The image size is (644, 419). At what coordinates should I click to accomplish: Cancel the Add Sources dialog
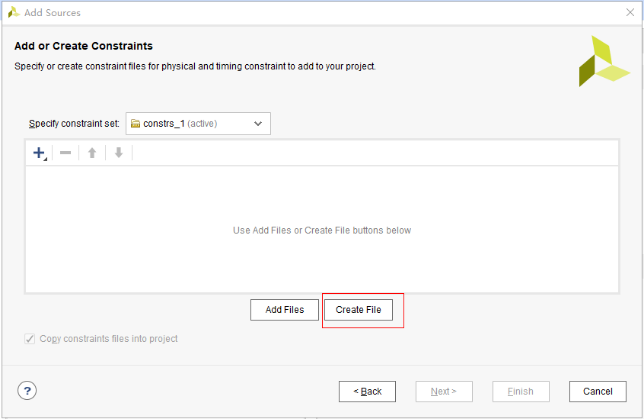597,391
